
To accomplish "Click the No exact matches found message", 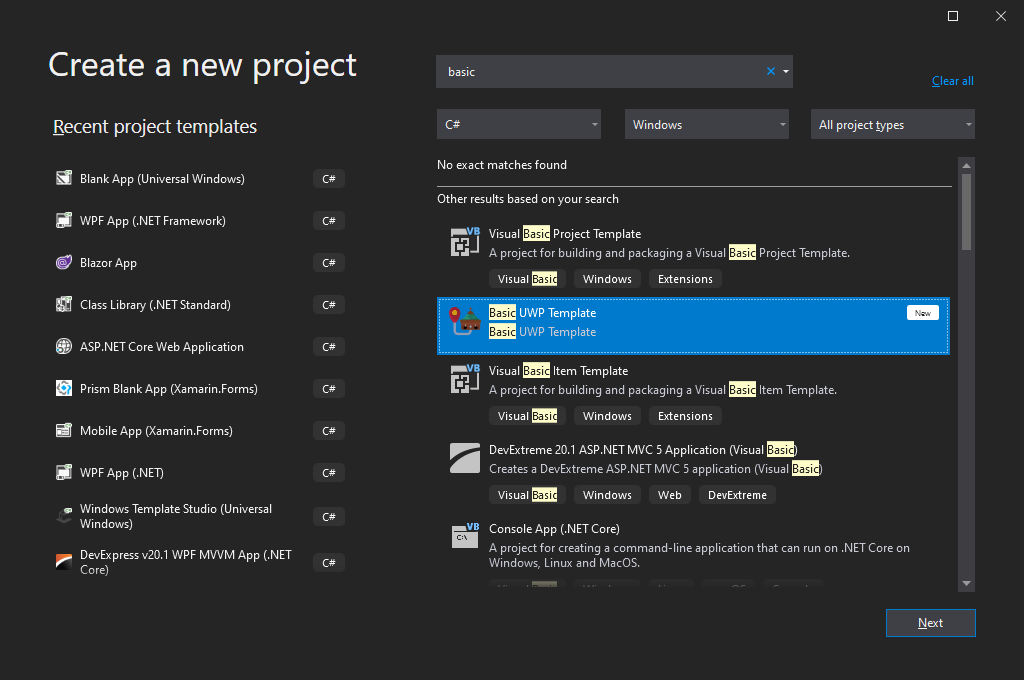I will (502, 165).
